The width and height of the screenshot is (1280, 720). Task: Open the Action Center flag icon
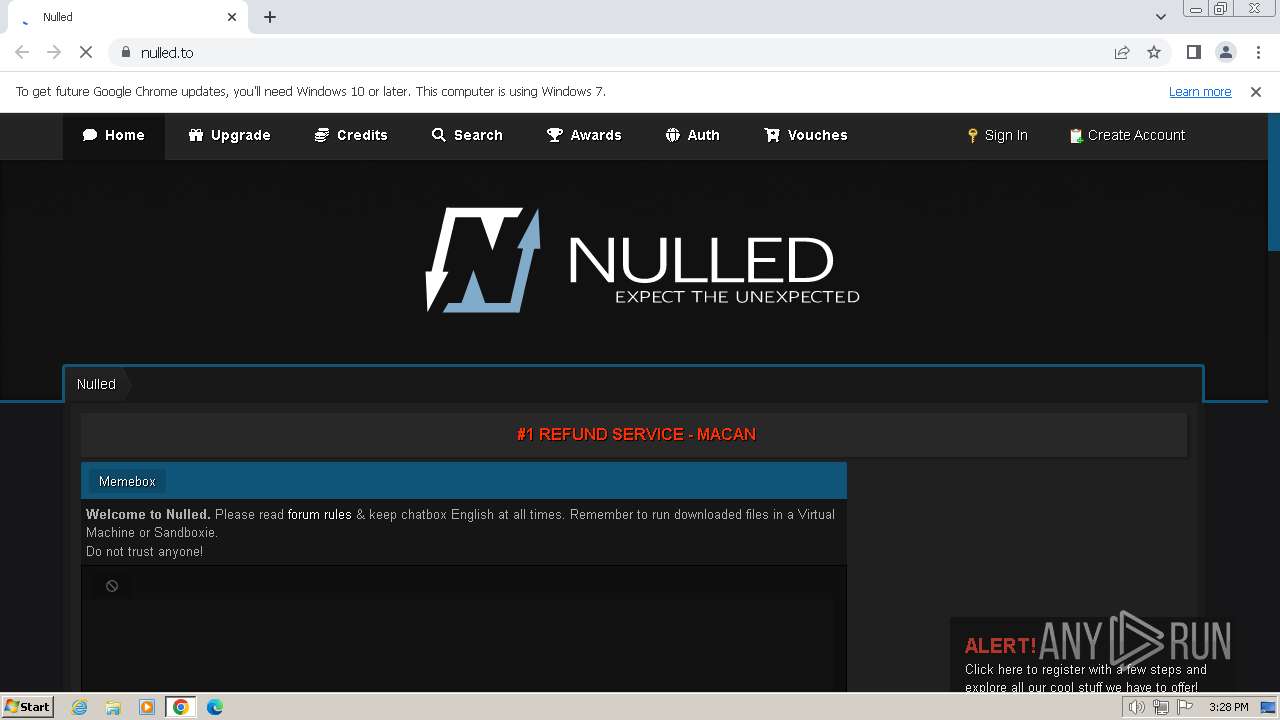(1185, 707)
